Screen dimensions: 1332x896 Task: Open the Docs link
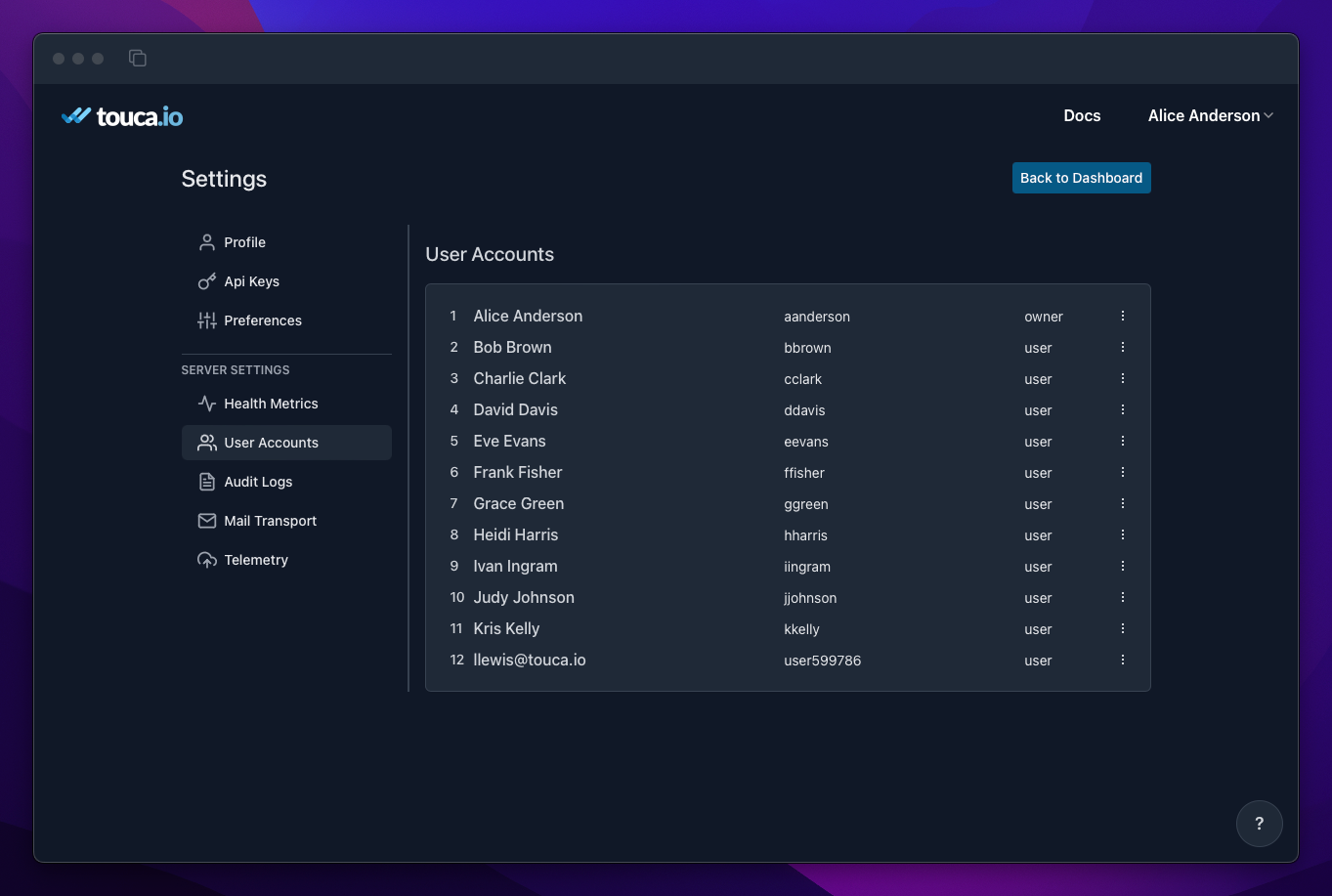pos(1082,115)
